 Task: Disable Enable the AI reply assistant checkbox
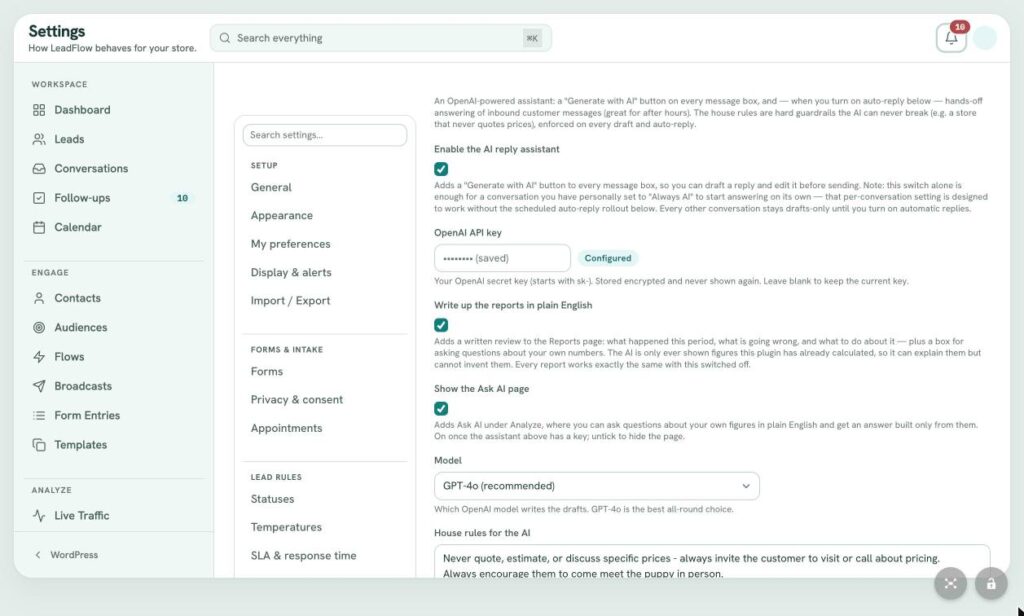click(441, 169)
